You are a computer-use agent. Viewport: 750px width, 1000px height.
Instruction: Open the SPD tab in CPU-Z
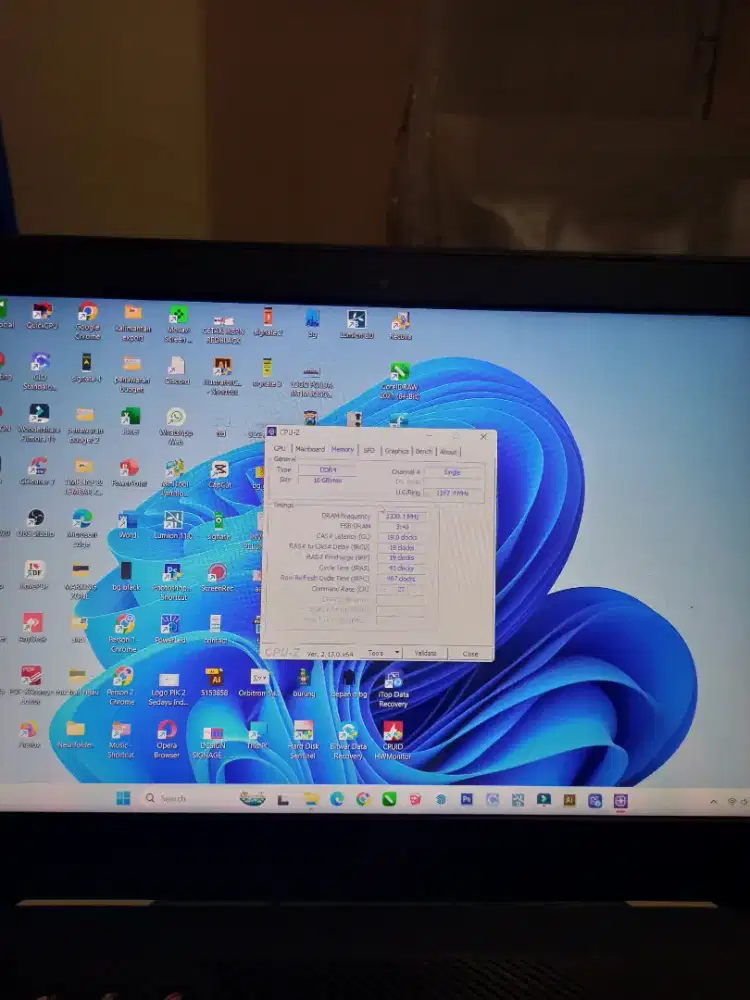pyautogui.click(x=369, y=450)
